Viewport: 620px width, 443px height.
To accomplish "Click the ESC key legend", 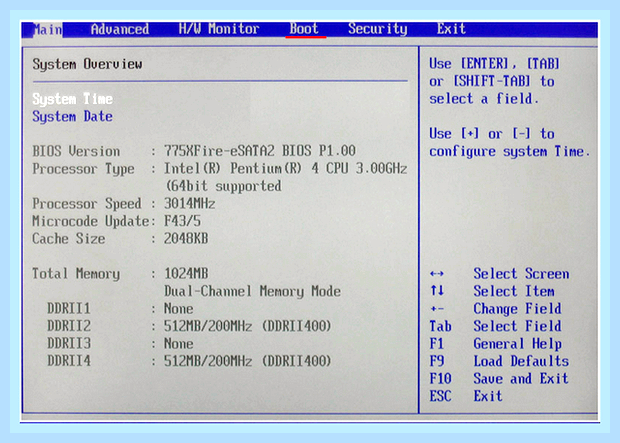I will [440, 396].
